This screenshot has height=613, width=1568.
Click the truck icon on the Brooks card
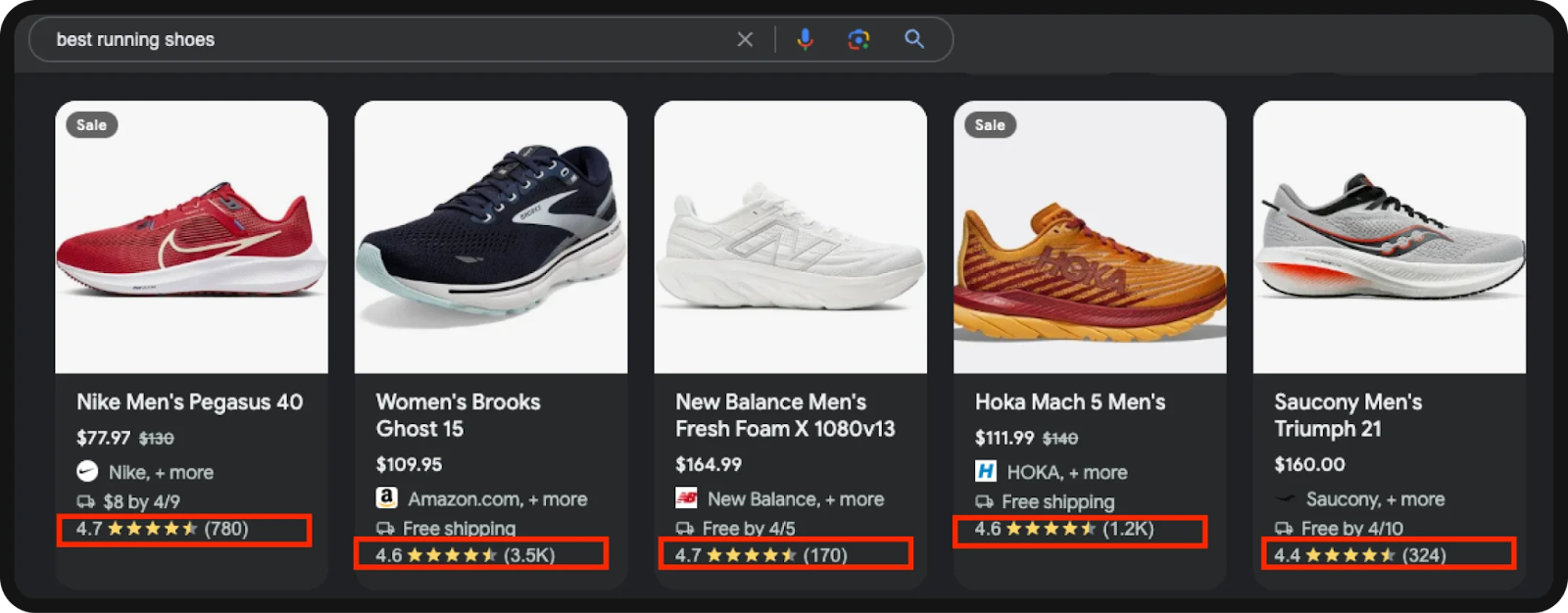coord(386,529)
